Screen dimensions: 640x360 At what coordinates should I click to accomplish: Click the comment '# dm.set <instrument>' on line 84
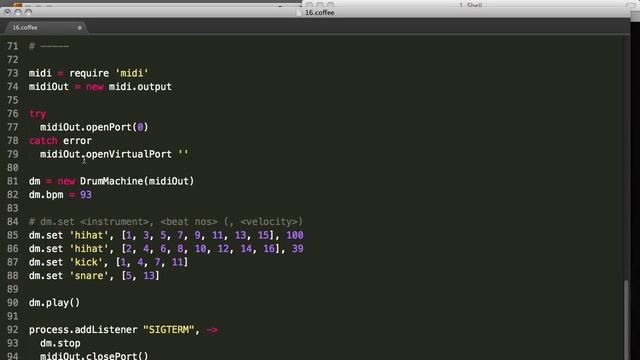[89, 222]
